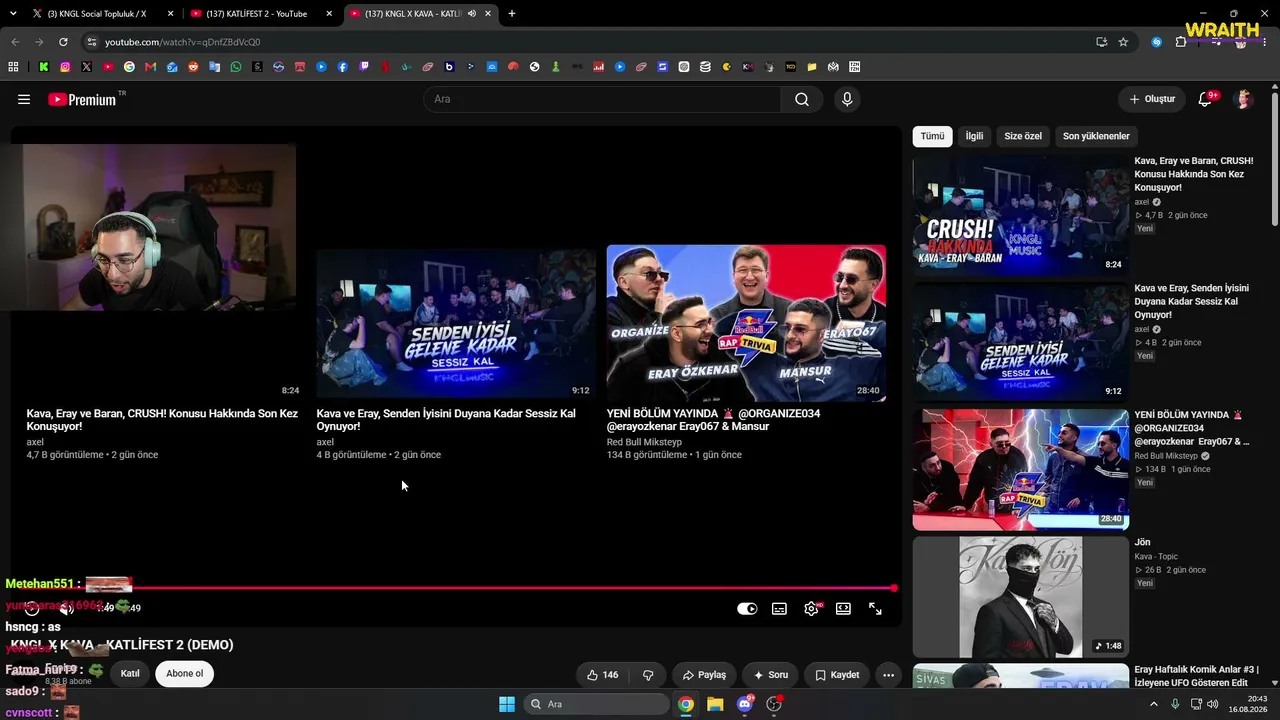Open the YouTube hamburger guide menu
The image size is (1280, 720).
(x=24, y=99)
